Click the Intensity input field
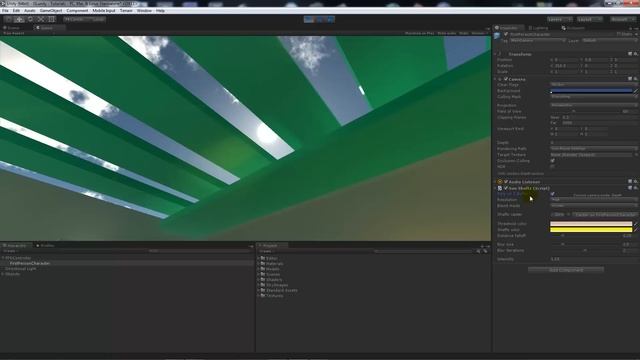 (x=594, y=259)
